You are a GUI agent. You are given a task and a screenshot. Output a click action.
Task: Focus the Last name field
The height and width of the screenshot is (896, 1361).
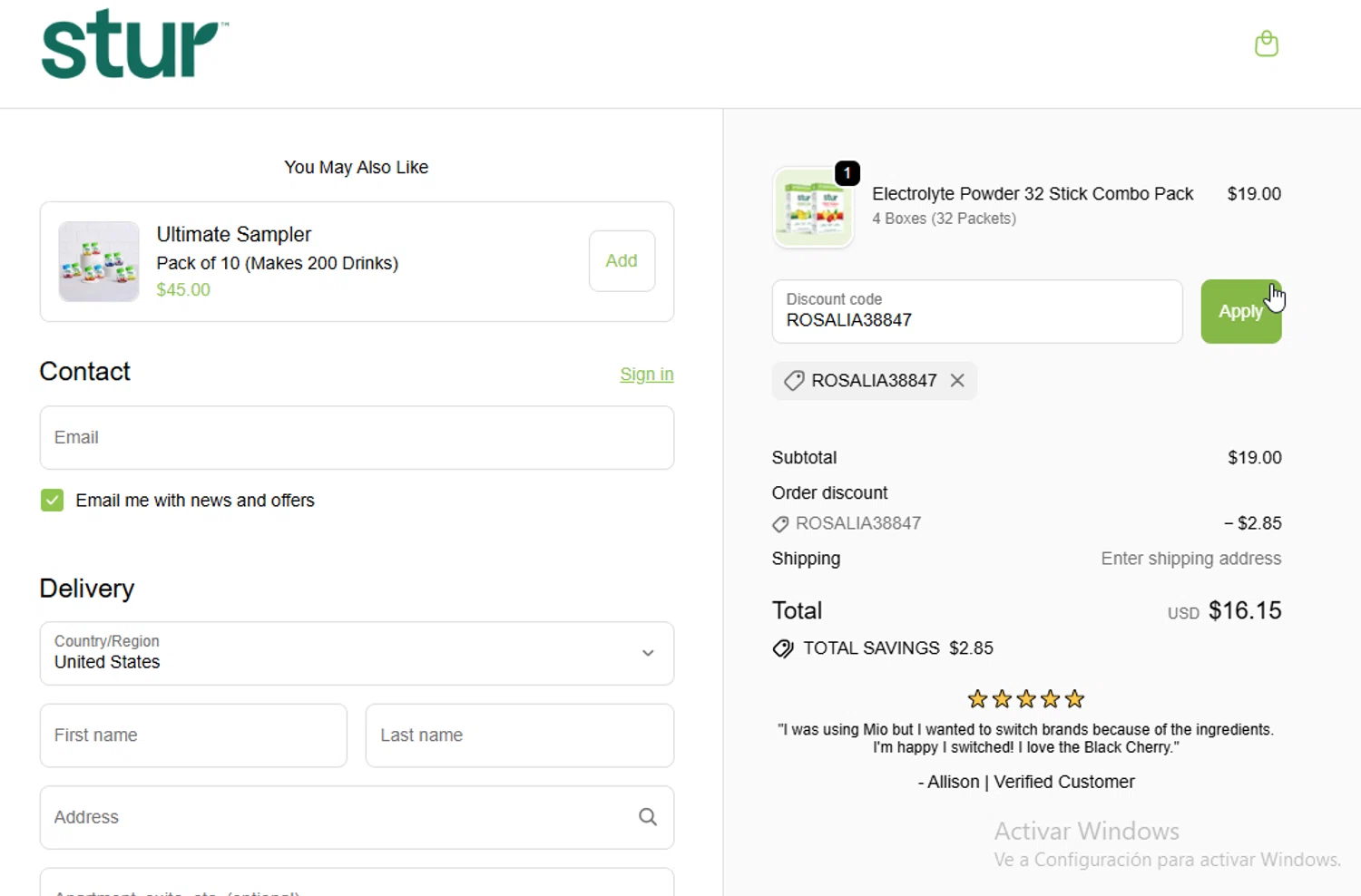[x=520, y=735]
